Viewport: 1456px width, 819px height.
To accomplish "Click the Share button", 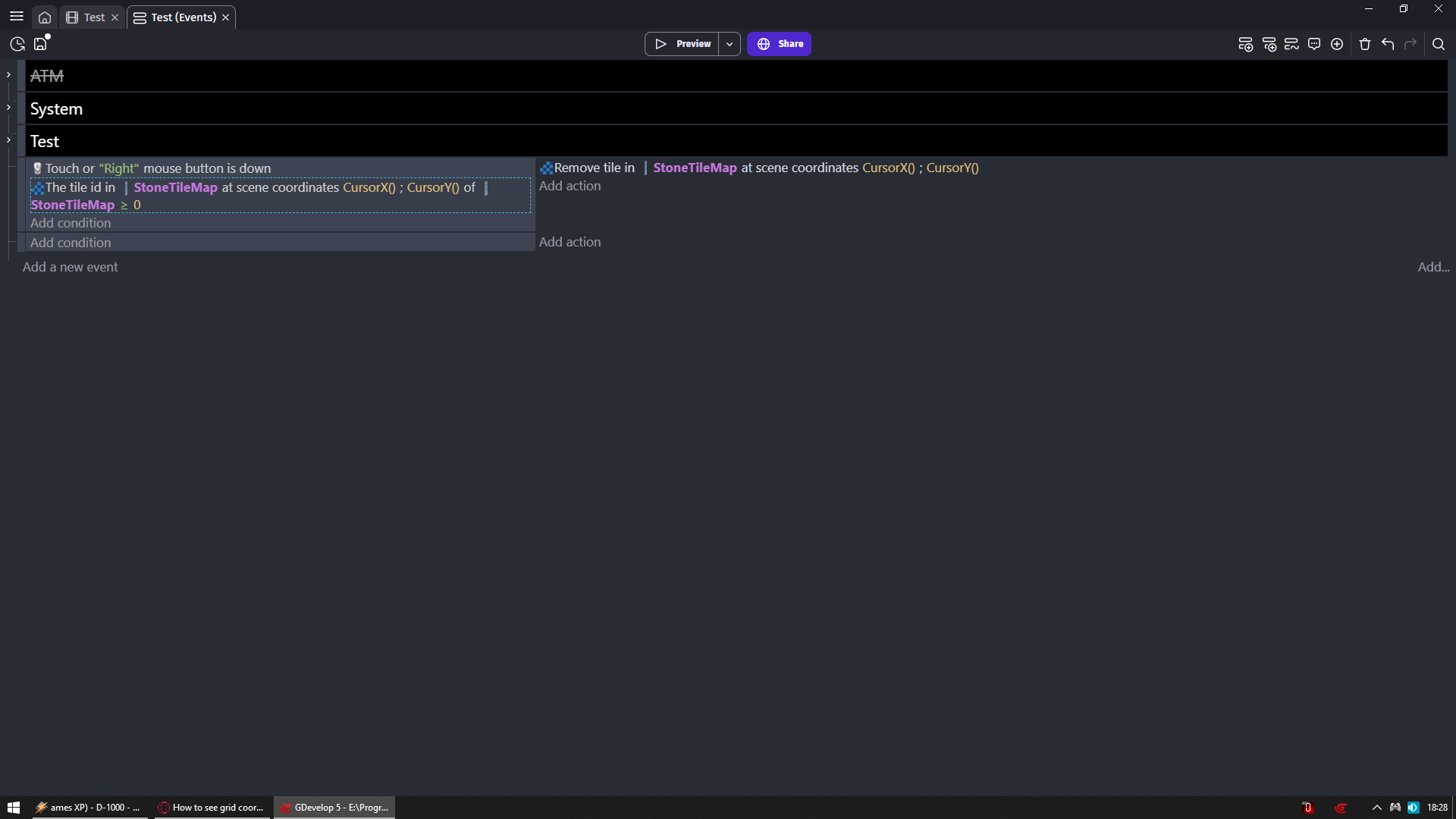I will 779,44.
